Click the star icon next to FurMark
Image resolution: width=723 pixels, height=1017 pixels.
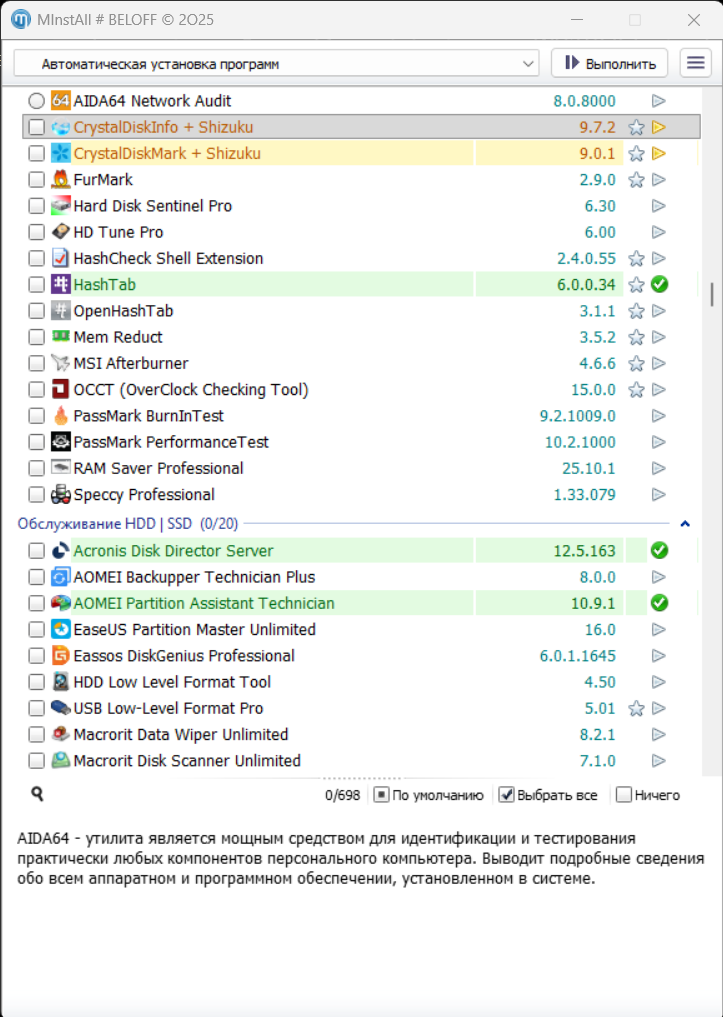(636, 180)
